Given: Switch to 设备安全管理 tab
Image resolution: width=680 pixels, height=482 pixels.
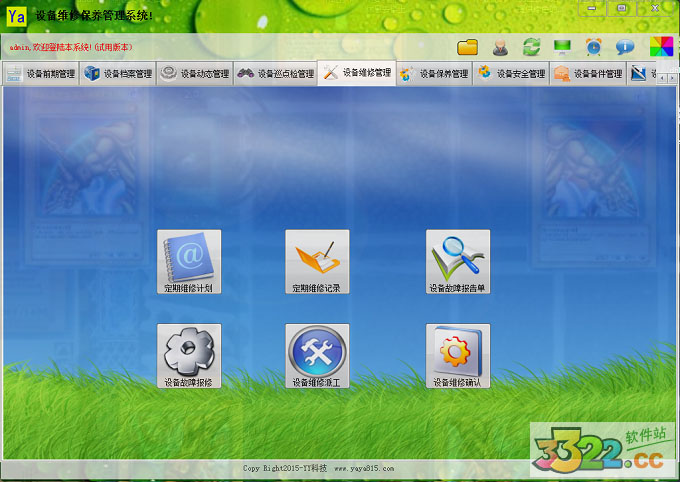Looking at the screenshot, I should point(512,74).
